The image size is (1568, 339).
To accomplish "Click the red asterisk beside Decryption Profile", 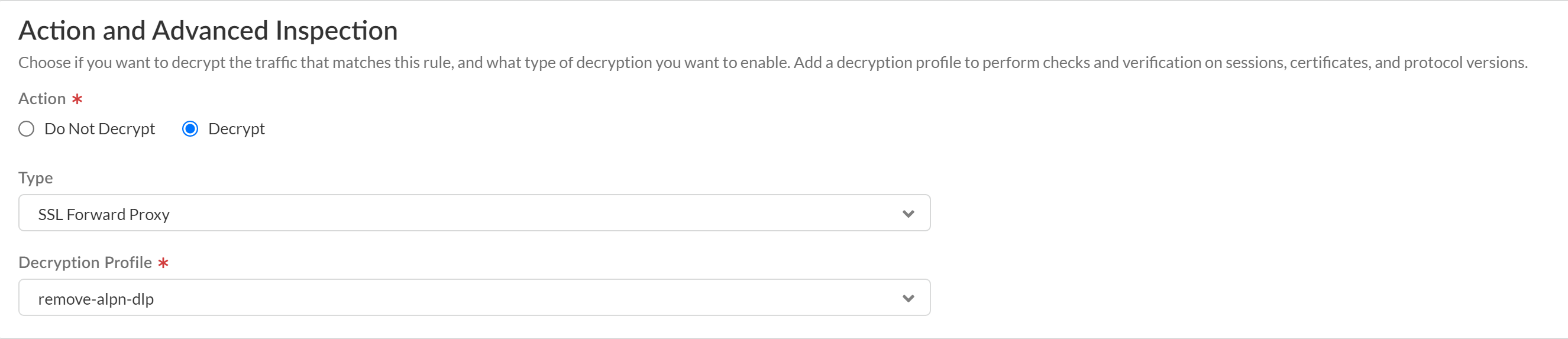I will pyautogui.click(x=163, y=263).
